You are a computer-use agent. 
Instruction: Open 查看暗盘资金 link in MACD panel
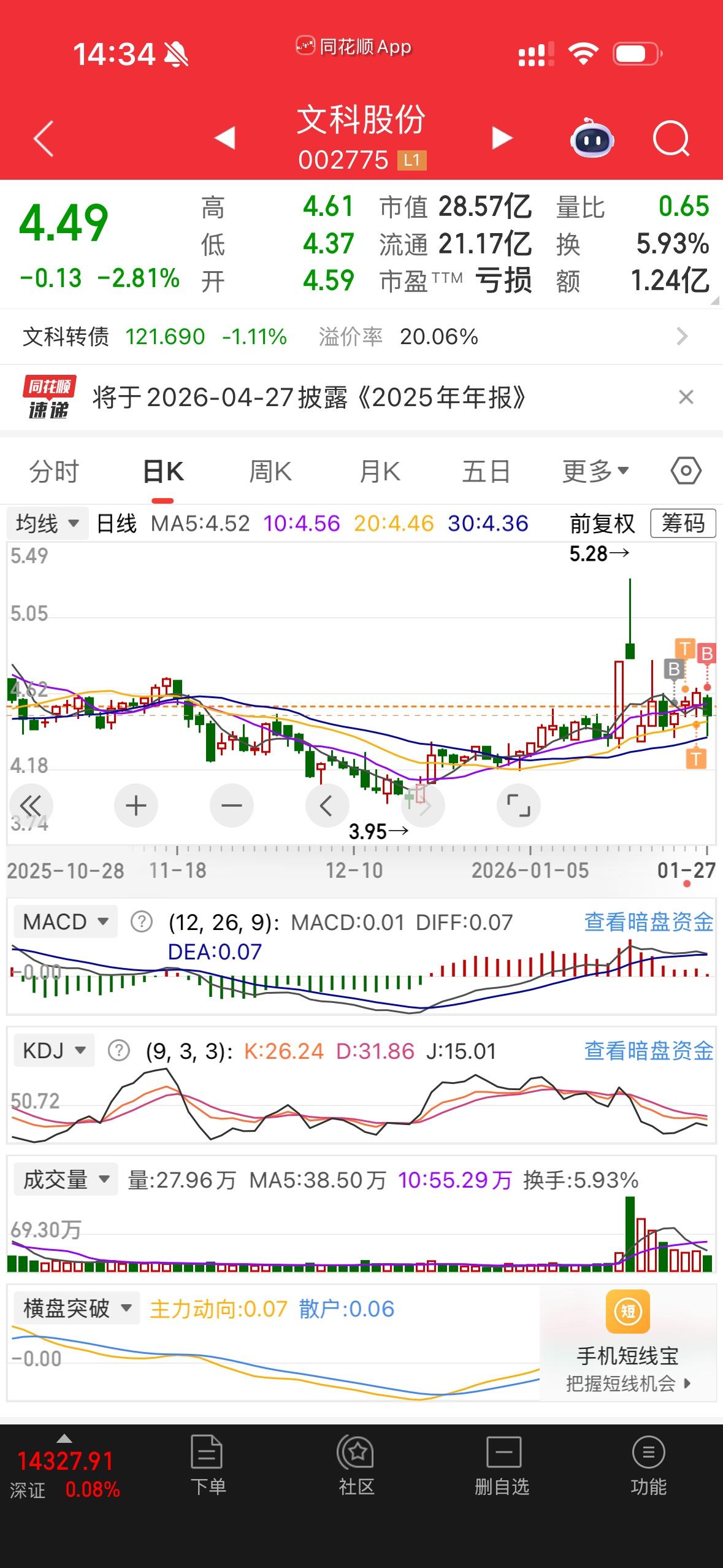pyautogui.click(x=649, y=921)
